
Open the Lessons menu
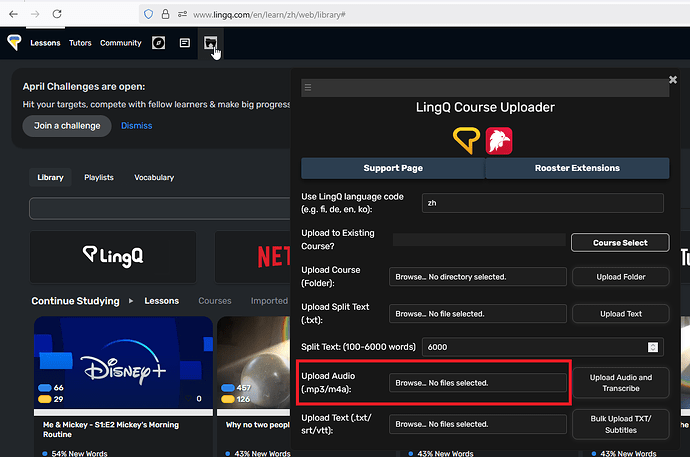[x=45, y=43]
